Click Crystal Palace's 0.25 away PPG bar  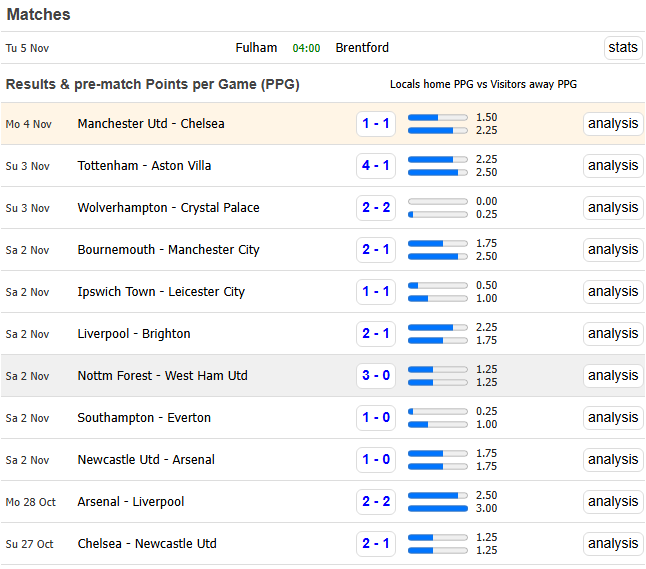(438, 215)
